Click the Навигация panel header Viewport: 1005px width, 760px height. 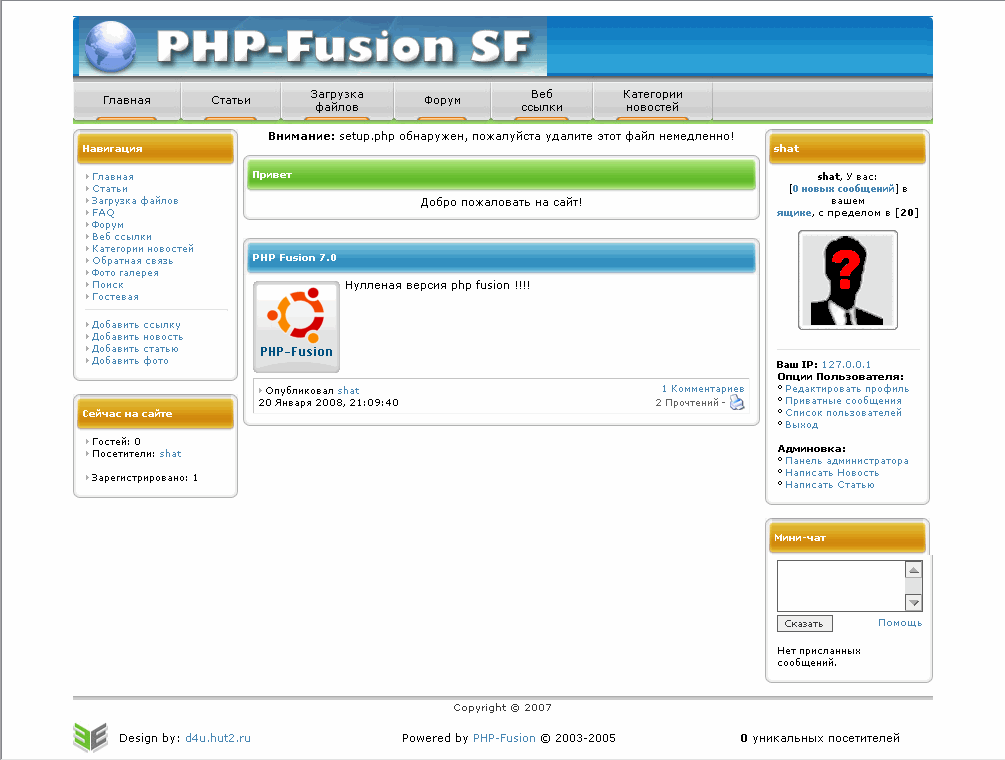point(155,149)
